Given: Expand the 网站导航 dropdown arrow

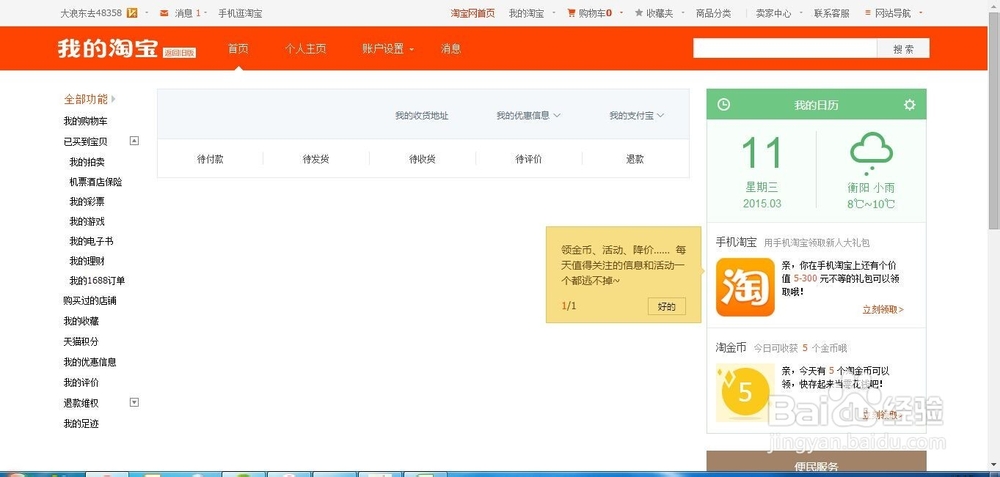Looking at the screenshot, I should 920,13.
